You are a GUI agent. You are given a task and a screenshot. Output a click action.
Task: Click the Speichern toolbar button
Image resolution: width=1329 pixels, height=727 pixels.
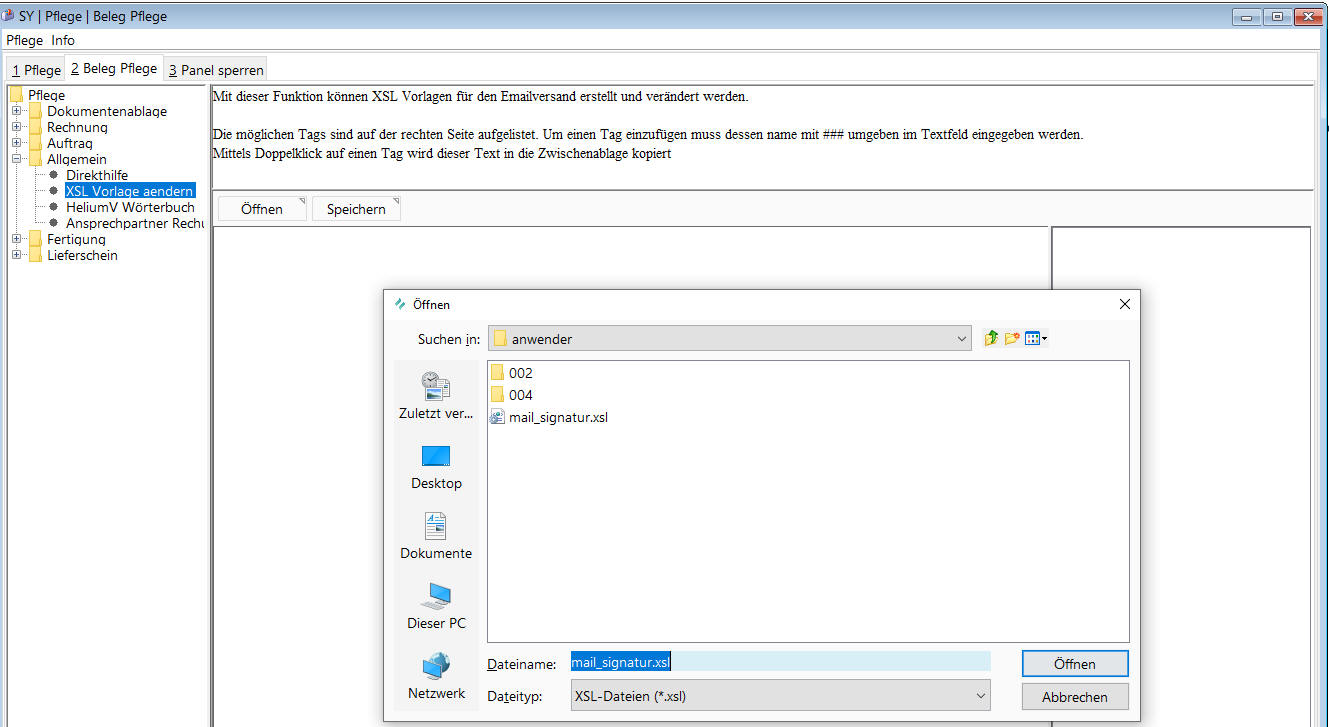[356, 209]
